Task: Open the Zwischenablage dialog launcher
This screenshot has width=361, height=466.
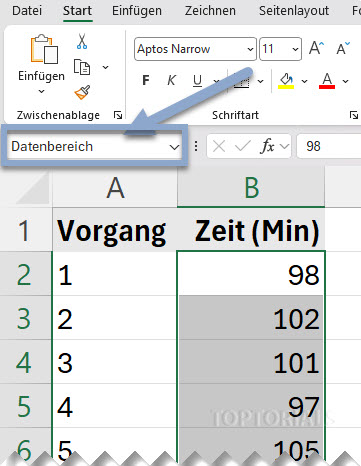Action: click(118, 115)
